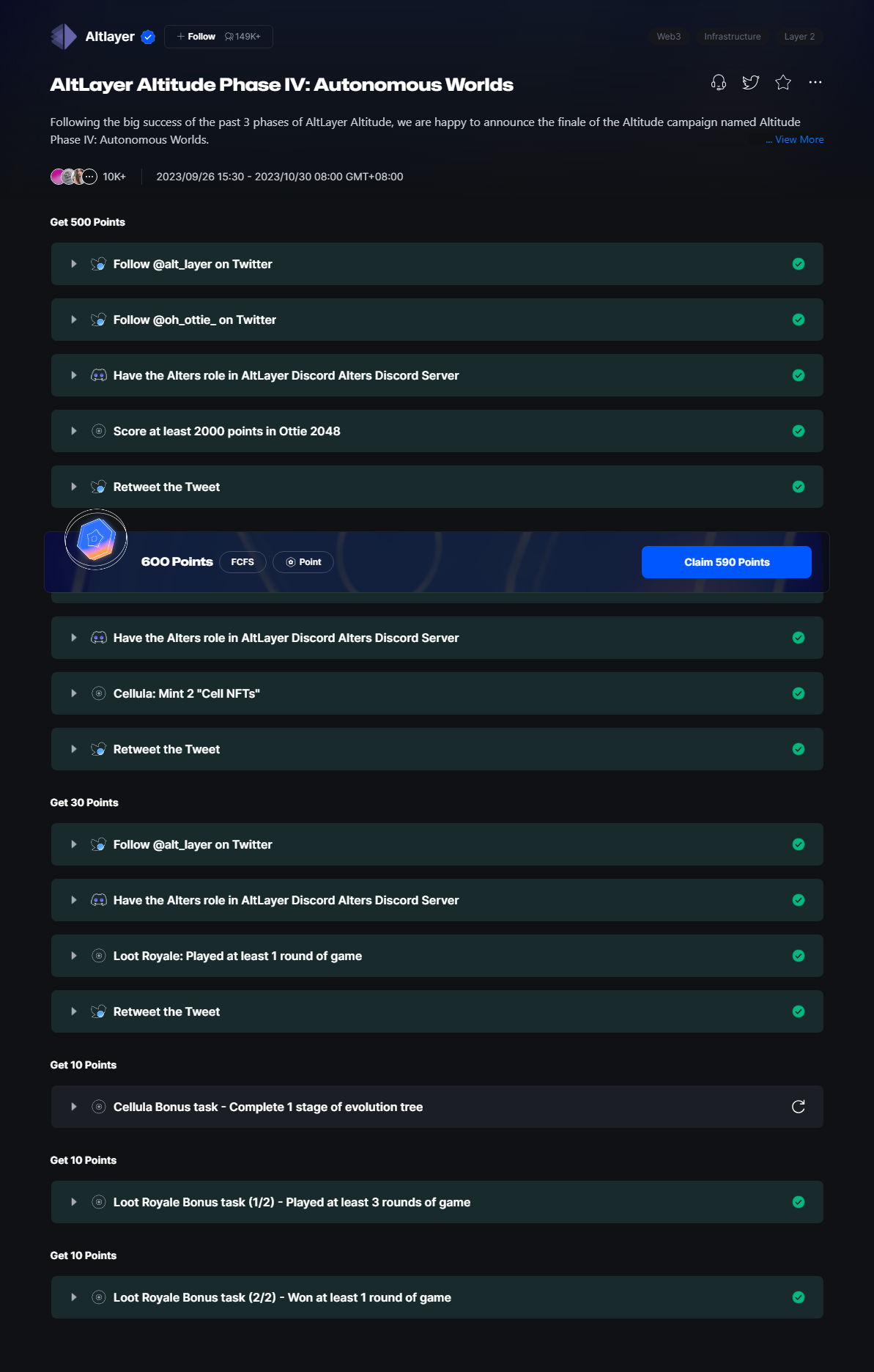Click the Claim 590 Points button

pyautogui.click(x=726, y=562)
